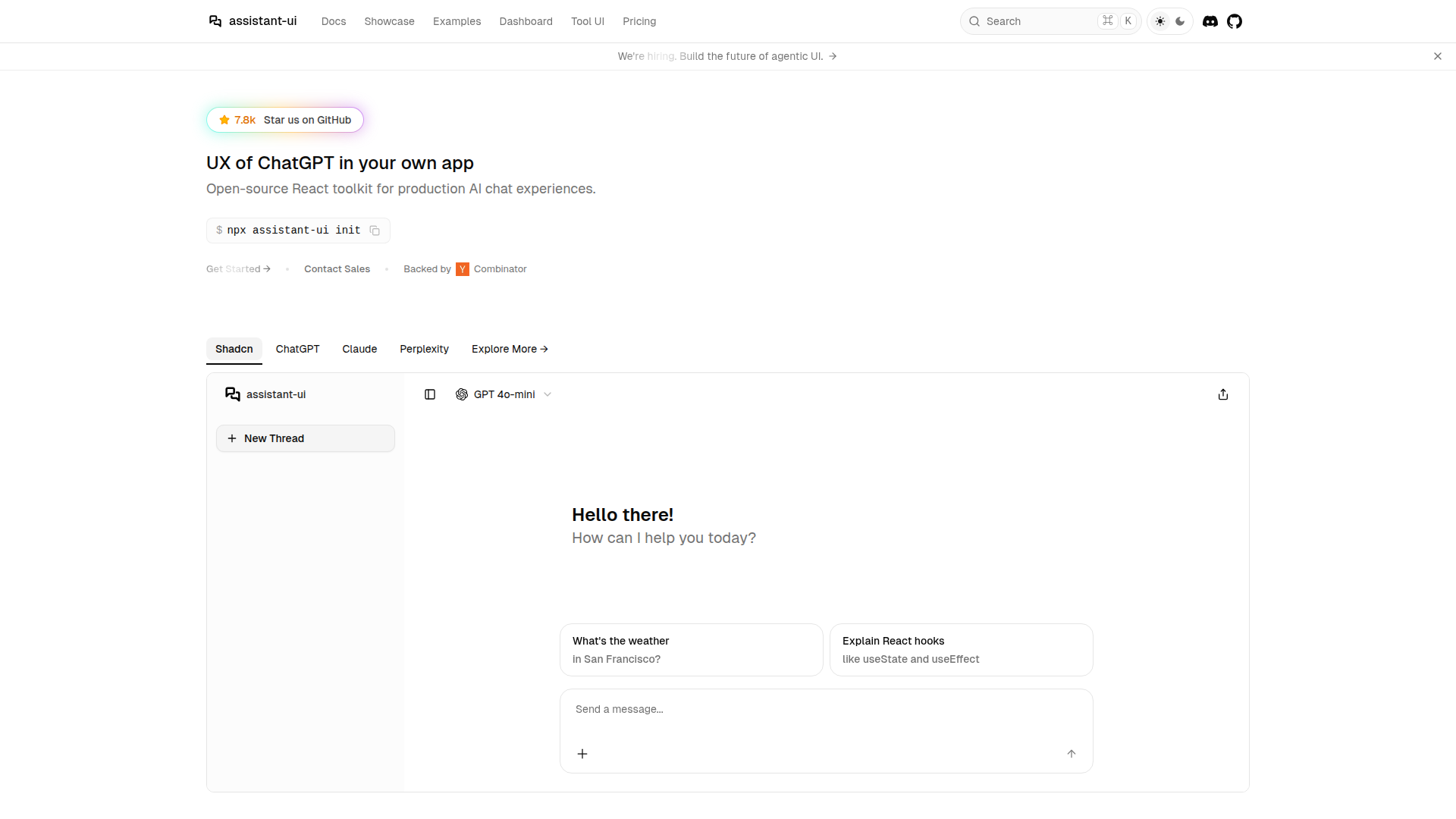Open the Pricing page from the navbar
Screen dimensions: 1456x819
pyautogui.click(x=639, y=21)
